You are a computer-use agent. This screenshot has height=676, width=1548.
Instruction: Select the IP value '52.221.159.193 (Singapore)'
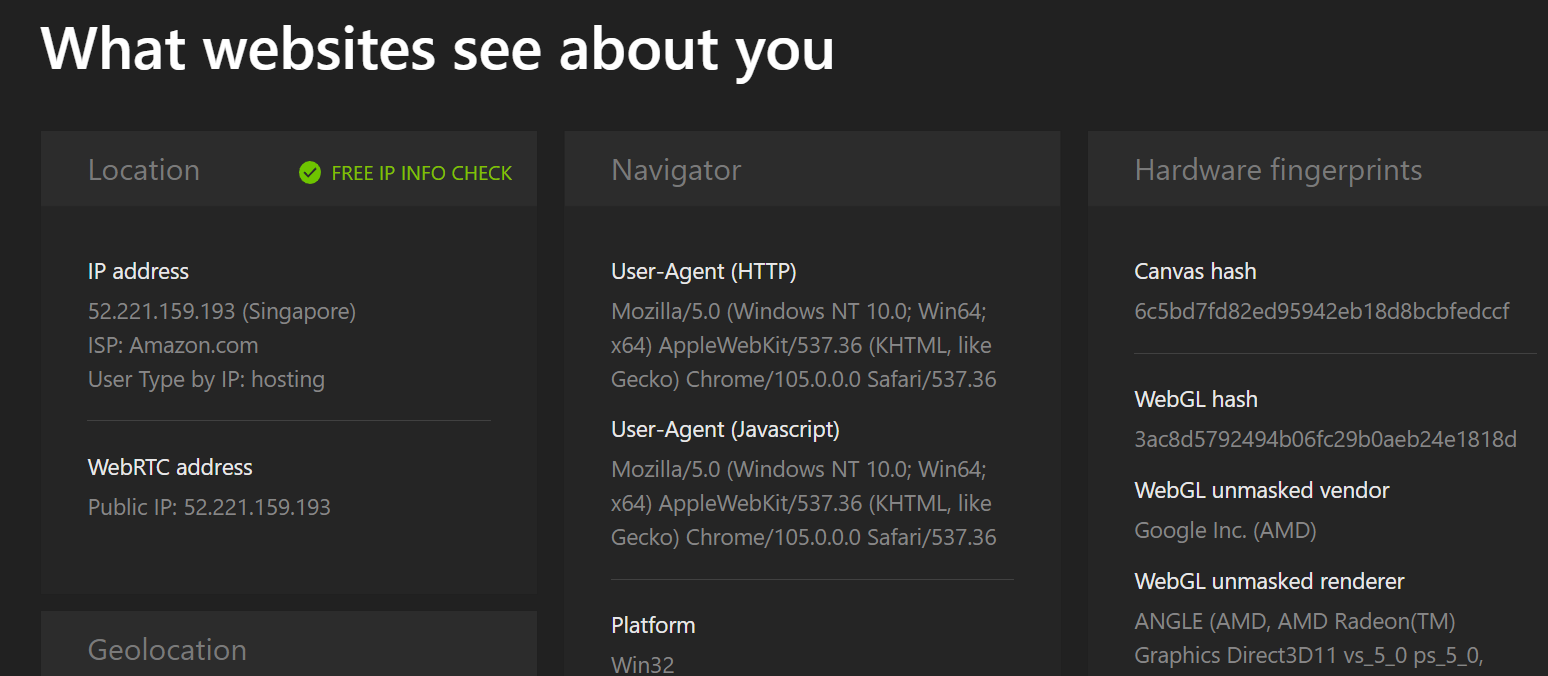click(222, 311)
